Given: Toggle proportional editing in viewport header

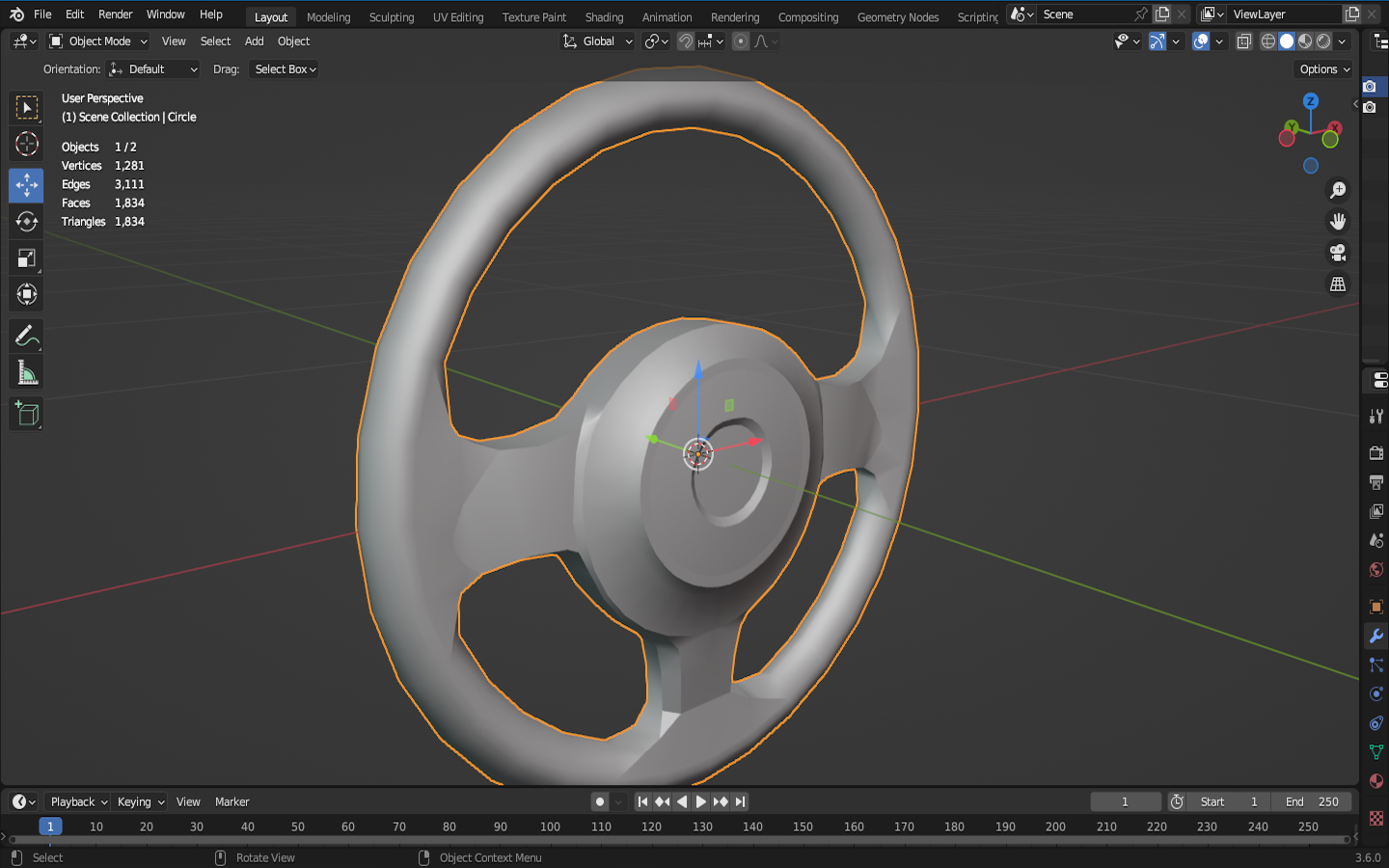Looking at the screenshot, I should (x=741, y=41).
